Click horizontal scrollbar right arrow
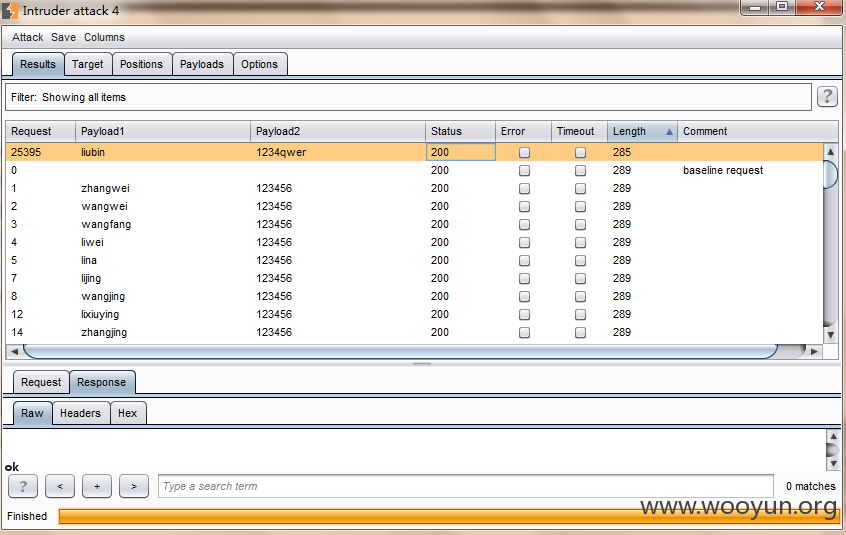This screenshot has width=846, height=535. coord(814,351)
